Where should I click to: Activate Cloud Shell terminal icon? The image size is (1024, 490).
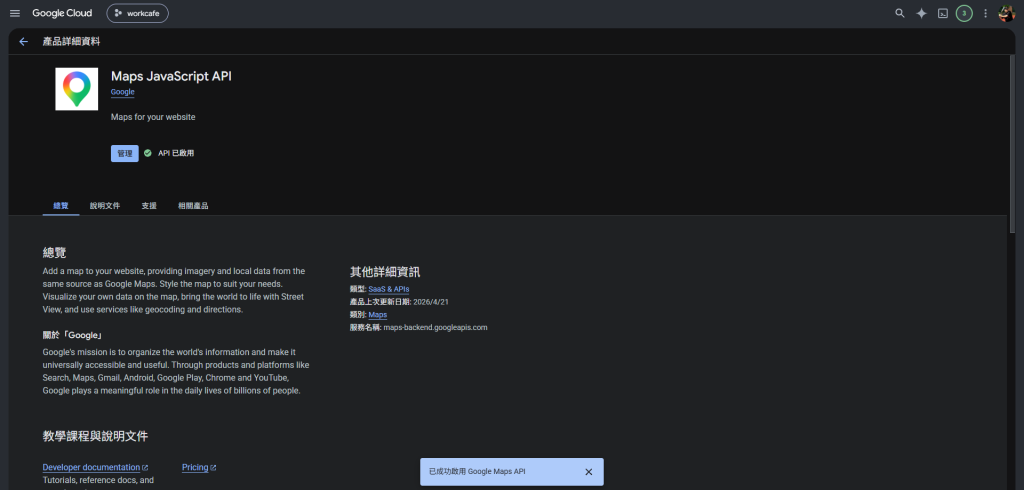(943, 13)
